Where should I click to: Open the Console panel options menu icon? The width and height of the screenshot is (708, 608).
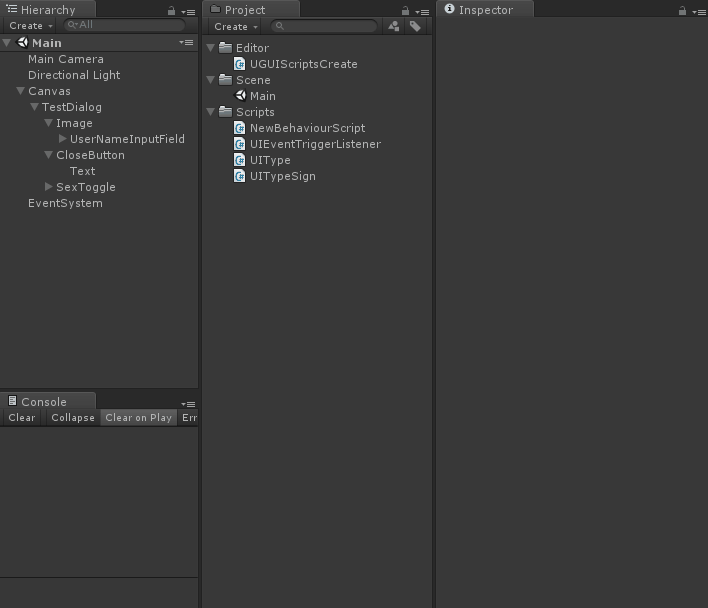pos(188,404)
